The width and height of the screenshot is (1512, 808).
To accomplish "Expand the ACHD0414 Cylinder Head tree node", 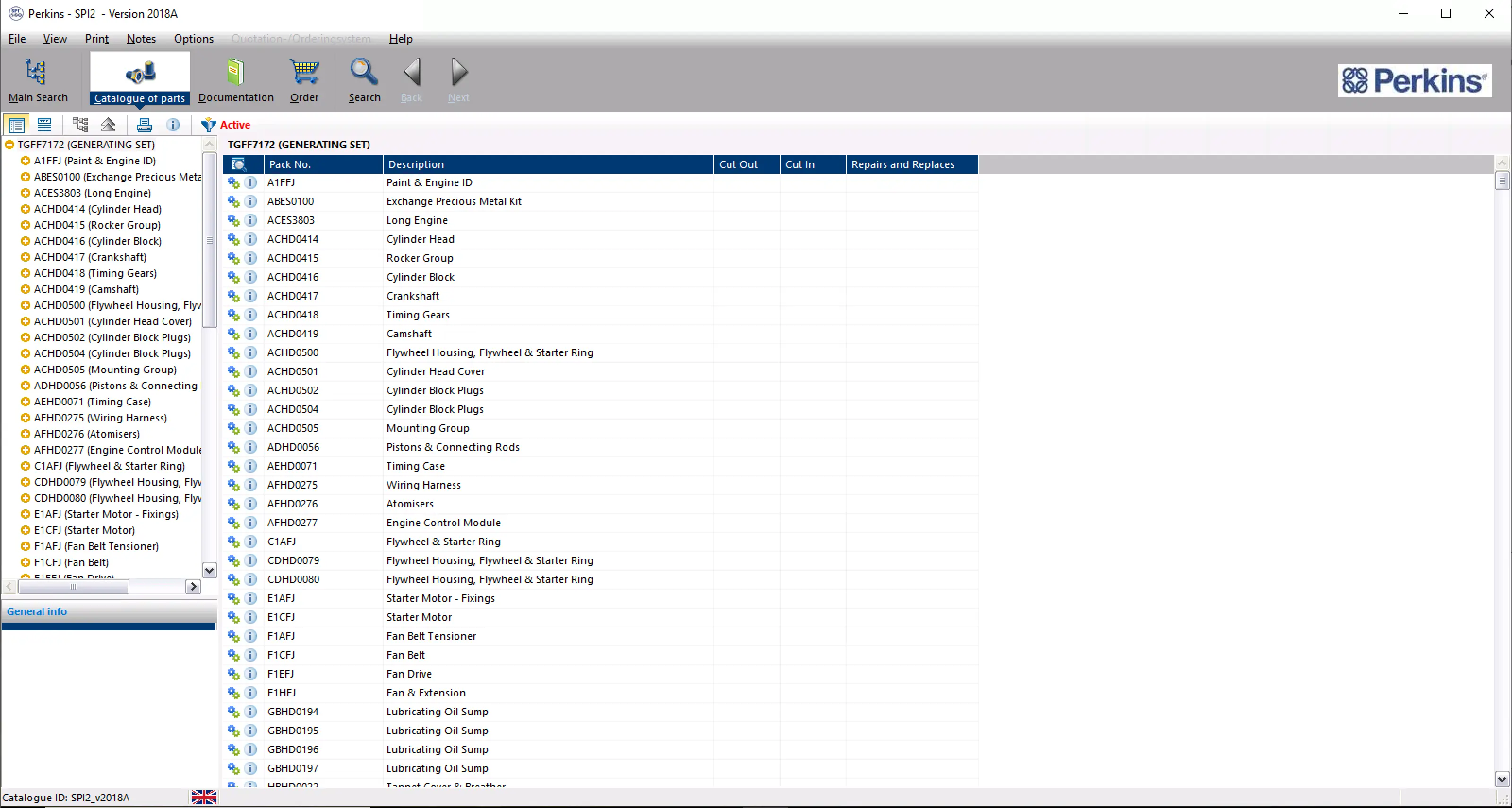I will [x=25, y=209].
